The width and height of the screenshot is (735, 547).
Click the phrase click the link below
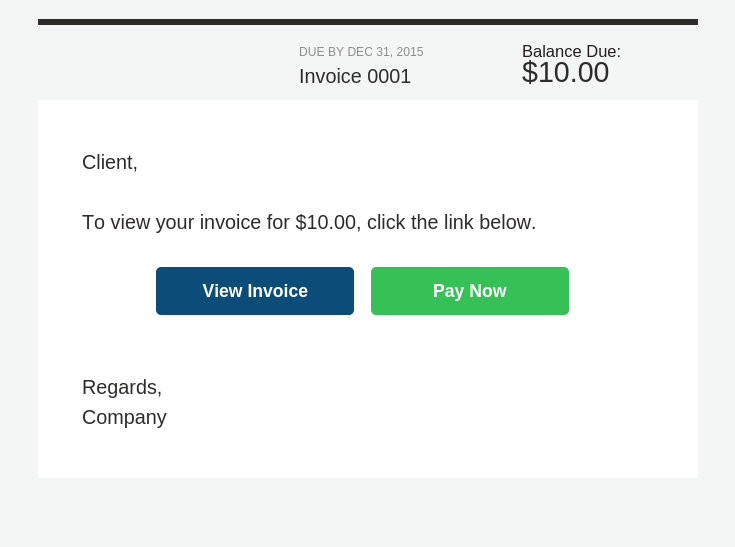(x=451, y=223)
